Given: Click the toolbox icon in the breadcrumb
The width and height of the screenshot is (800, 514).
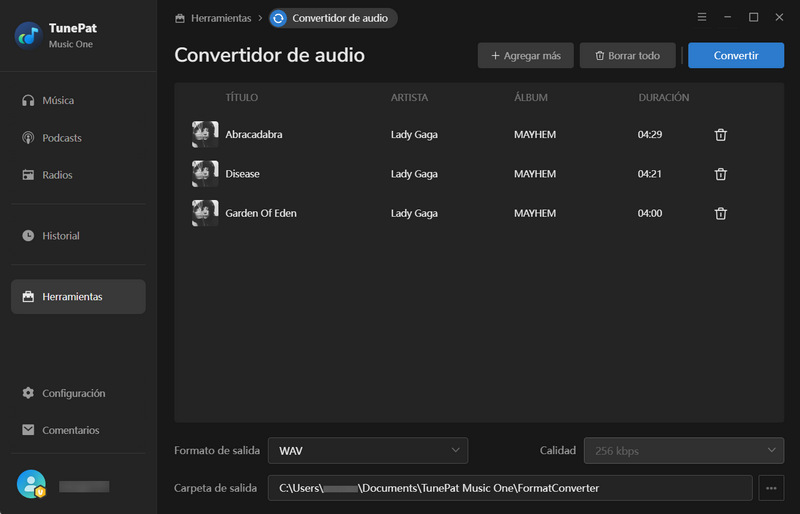Looking at the screenshot, I should pos(180,18).
